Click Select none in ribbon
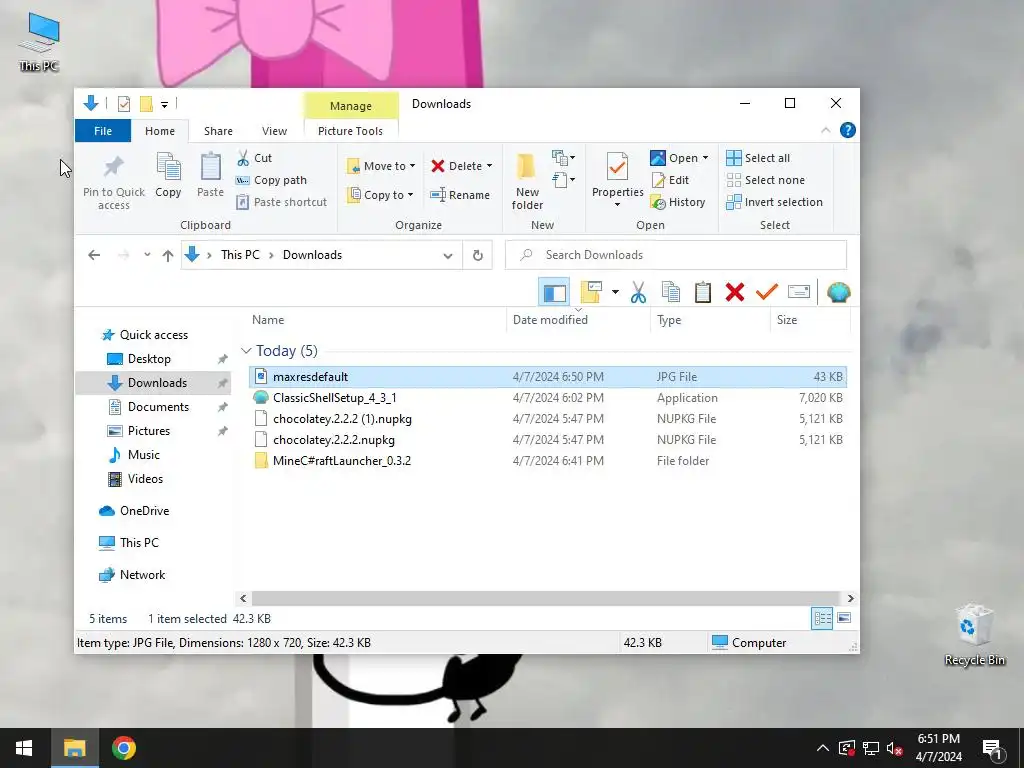Image resolution: width=1024 pixels, height=768 pixels. (x=765, y=180)
